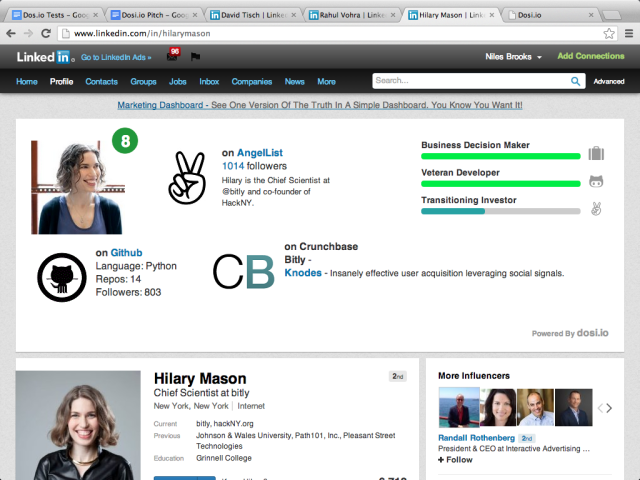640x480 pixels.
Task: Follow Randall Rothenberg
Action: pos(455,460)
